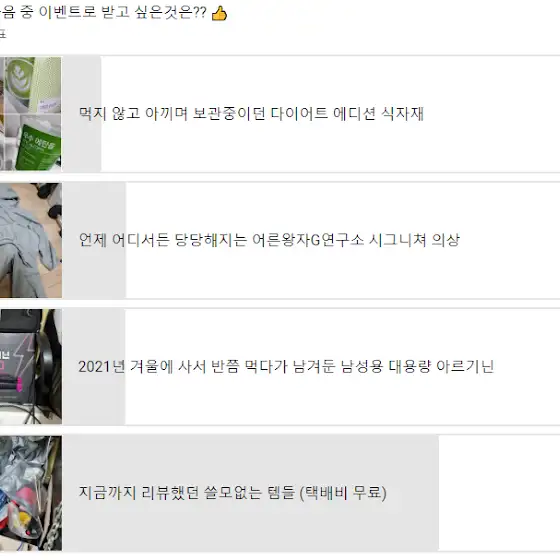Viewport: 560px width, 560px height.
Task: View the arginine box thumbnail image
Action: click(x=31, y=366)
